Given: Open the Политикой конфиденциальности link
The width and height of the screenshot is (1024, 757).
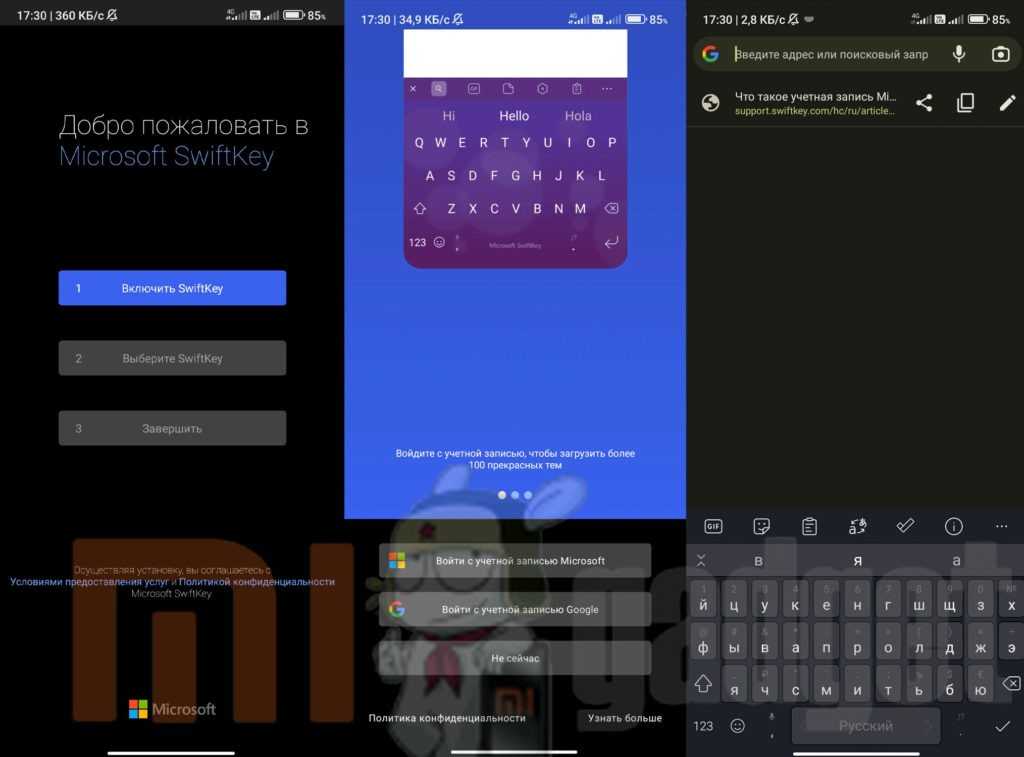Looking at the screenshot, I should 257,581.
